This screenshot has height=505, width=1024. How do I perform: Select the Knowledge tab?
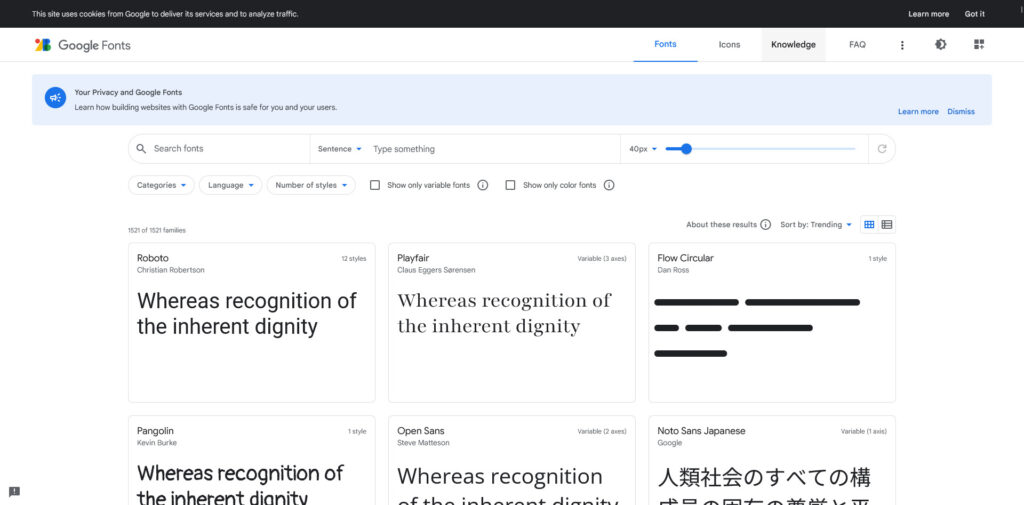793,44
